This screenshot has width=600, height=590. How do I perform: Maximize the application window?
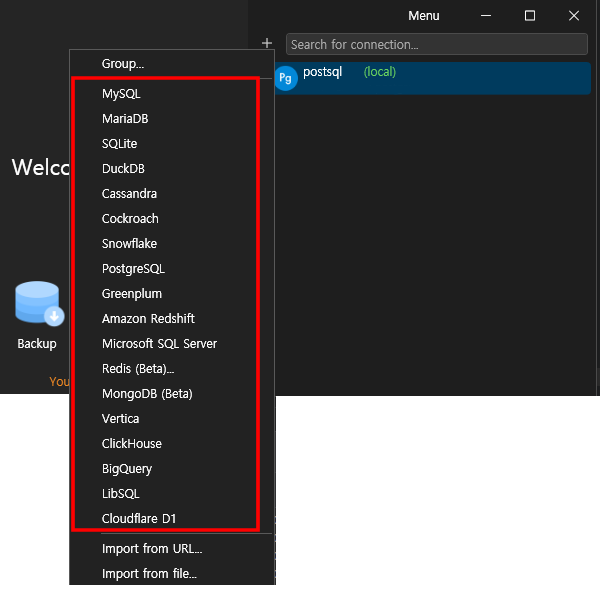[530, 16]
